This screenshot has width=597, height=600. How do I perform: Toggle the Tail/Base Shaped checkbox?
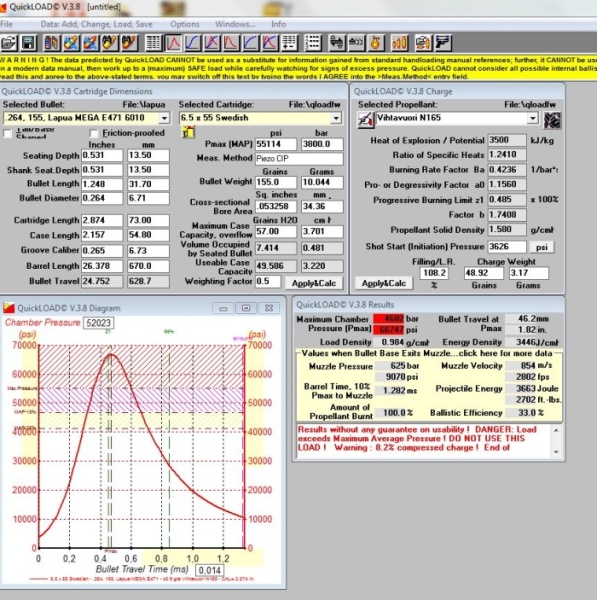click(7, 134)
